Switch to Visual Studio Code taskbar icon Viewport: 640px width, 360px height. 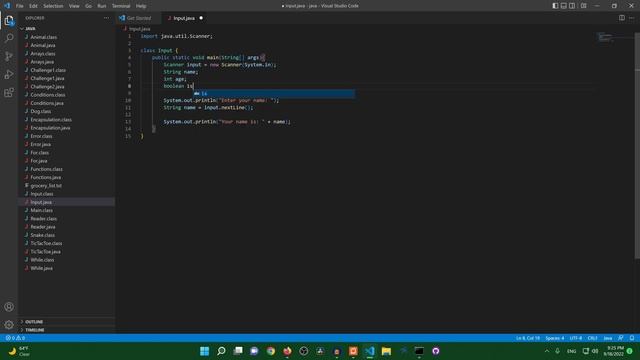[370, 351]
